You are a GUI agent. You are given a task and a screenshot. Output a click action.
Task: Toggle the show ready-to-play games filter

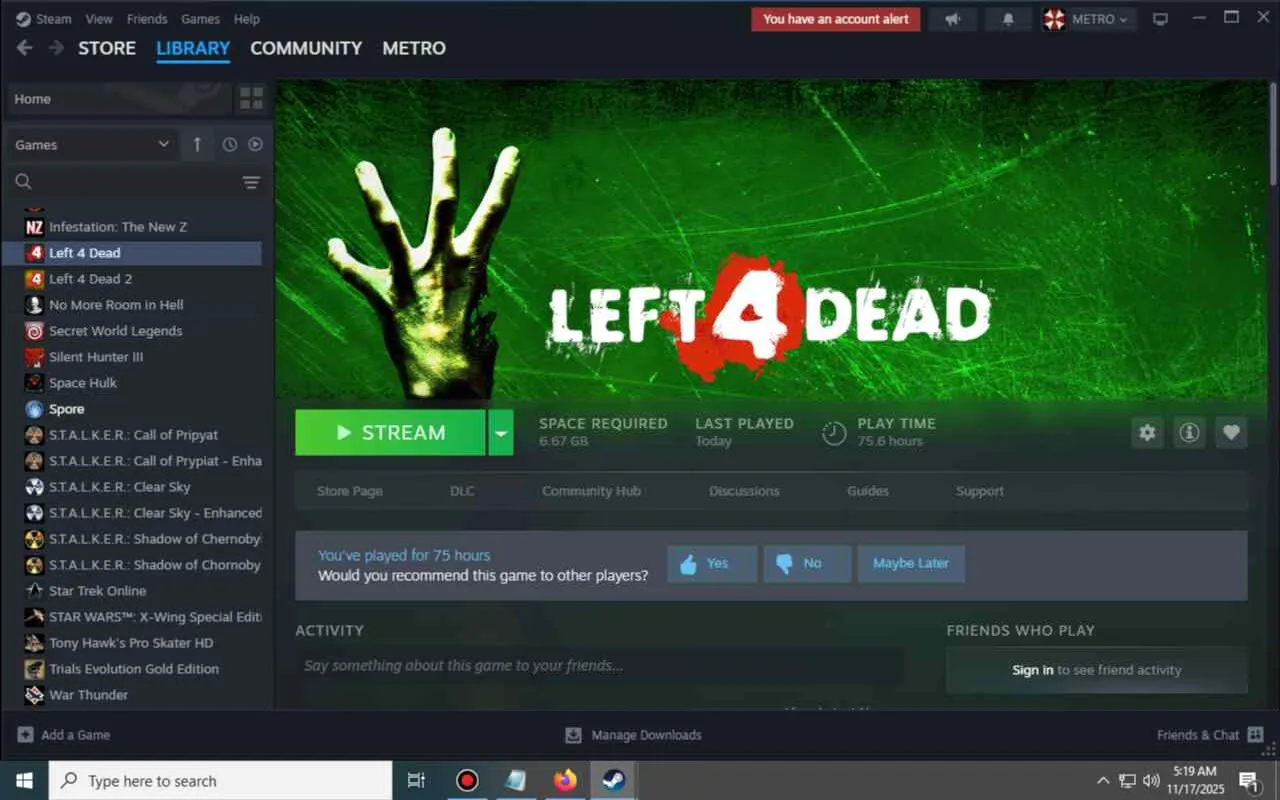[256, 145]
